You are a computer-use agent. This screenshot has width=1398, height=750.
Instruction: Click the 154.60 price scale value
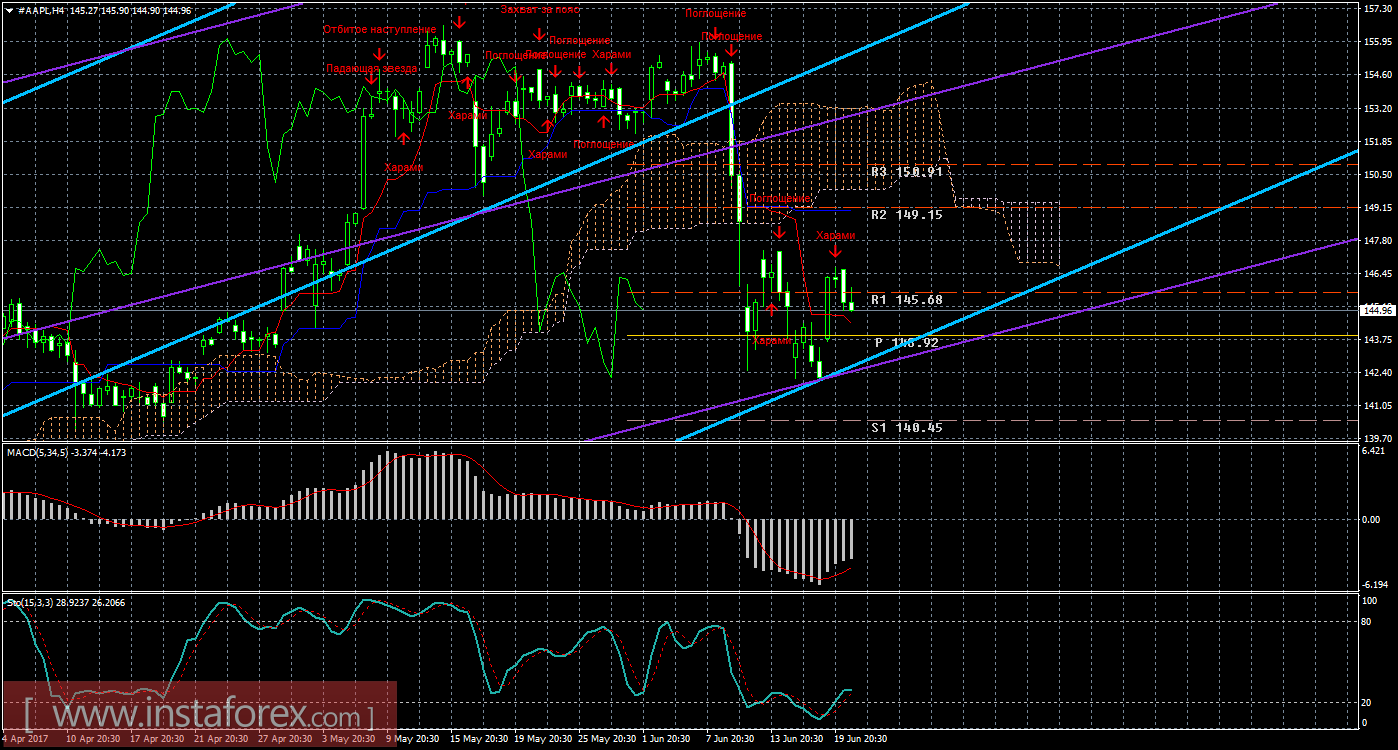tap(1378, 75)
